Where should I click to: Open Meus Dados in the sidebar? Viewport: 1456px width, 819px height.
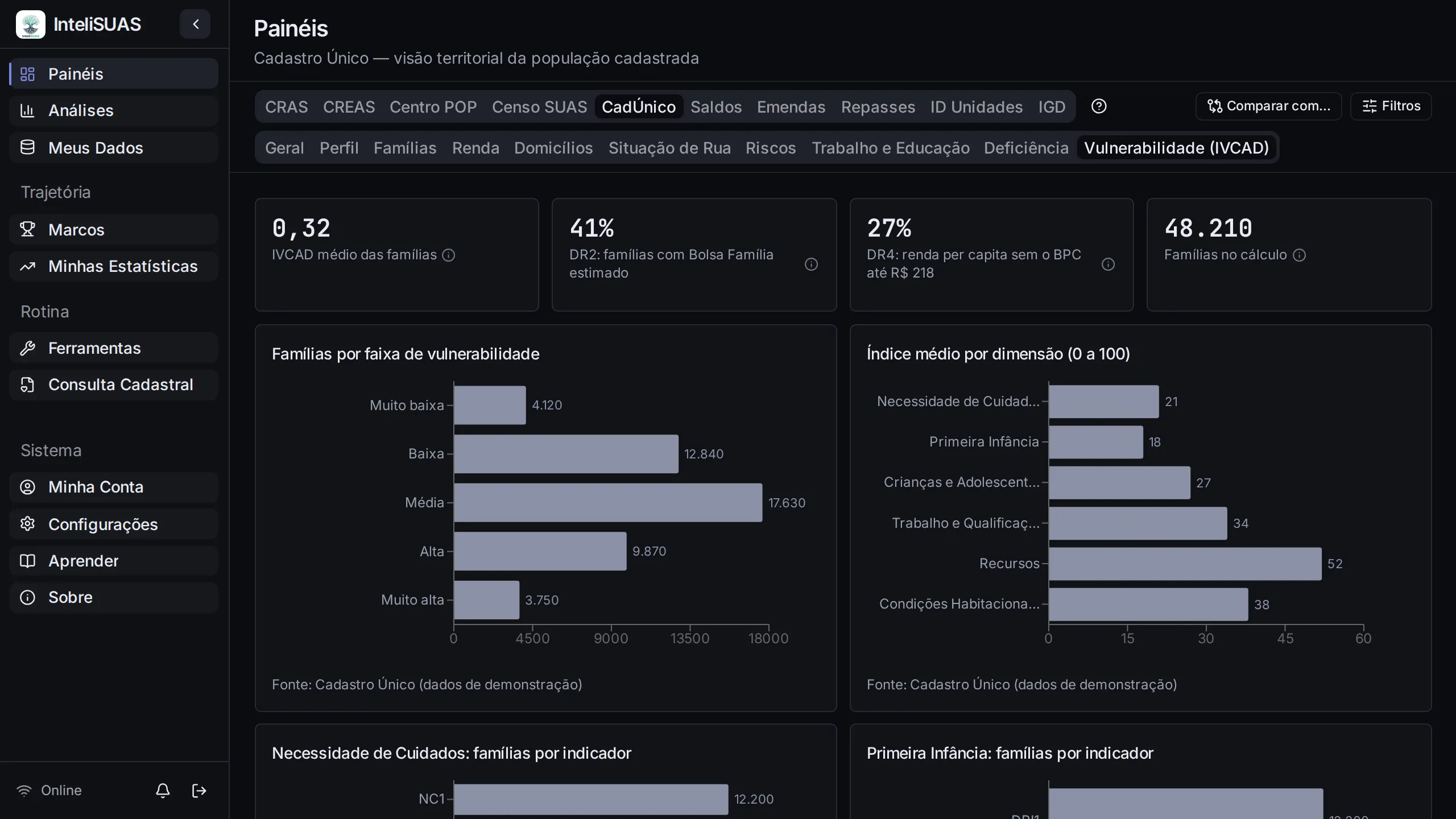[114, 148]
